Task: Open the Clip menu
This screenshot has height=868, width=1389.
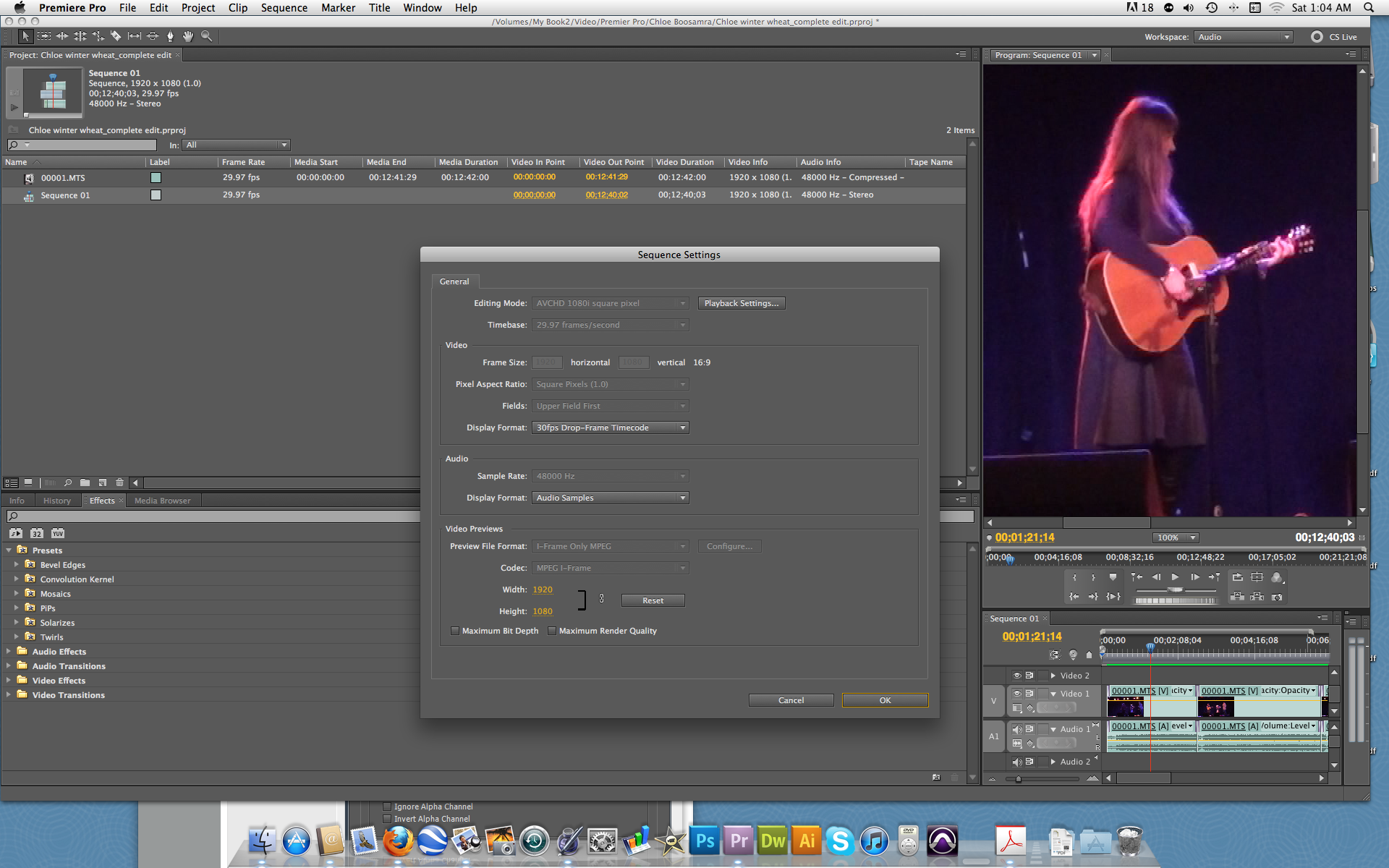Action: pos(237,8)
